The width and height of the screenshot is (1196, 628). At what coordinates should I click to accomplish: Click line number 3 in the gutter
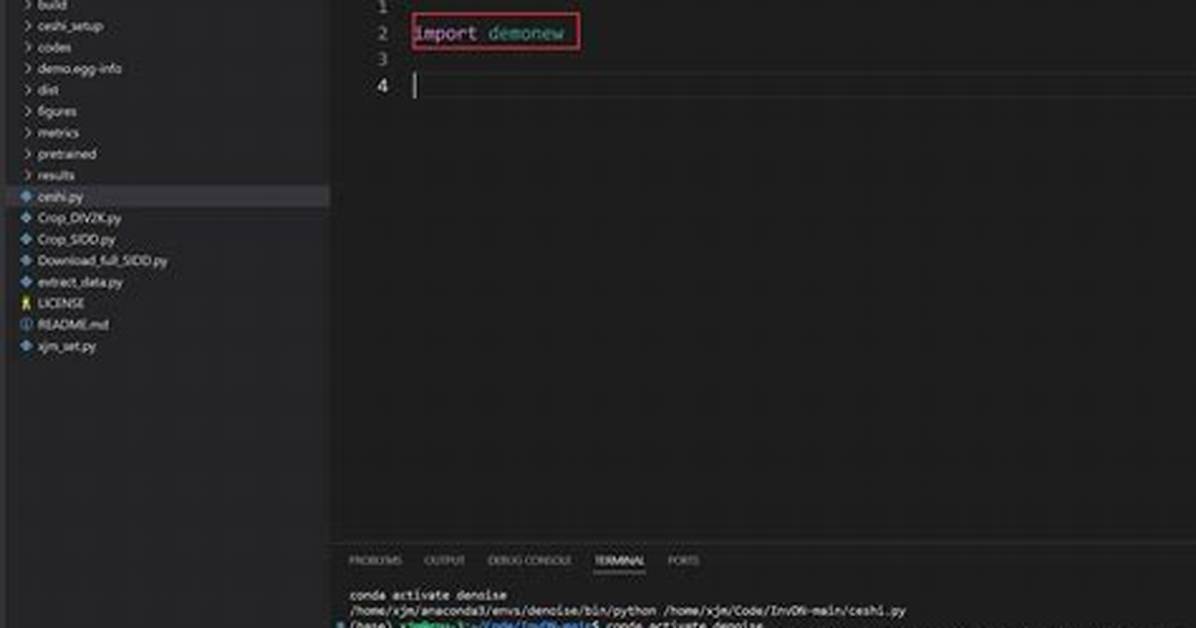point(382,60)
